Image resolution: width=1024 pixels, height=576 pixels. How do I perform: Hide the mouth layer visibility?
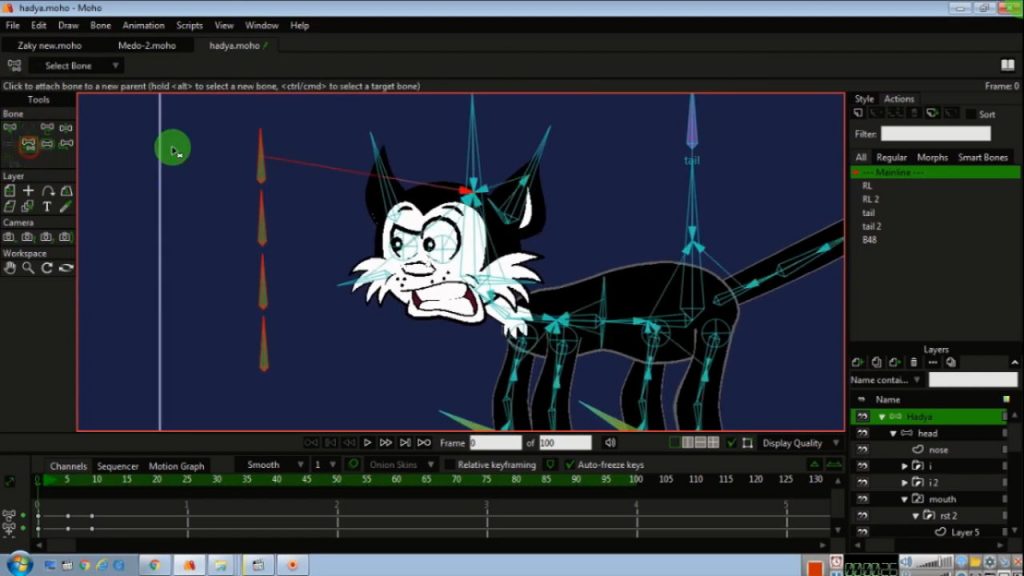click(x=862, y=499)
